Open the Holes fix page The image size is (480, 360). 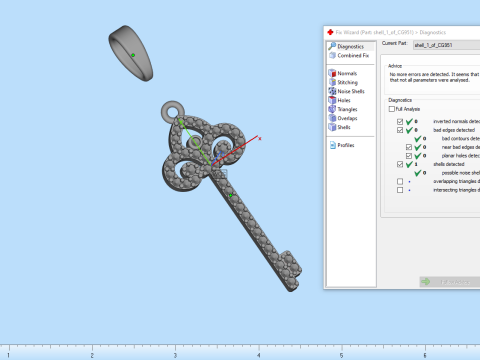click(339, 100)
